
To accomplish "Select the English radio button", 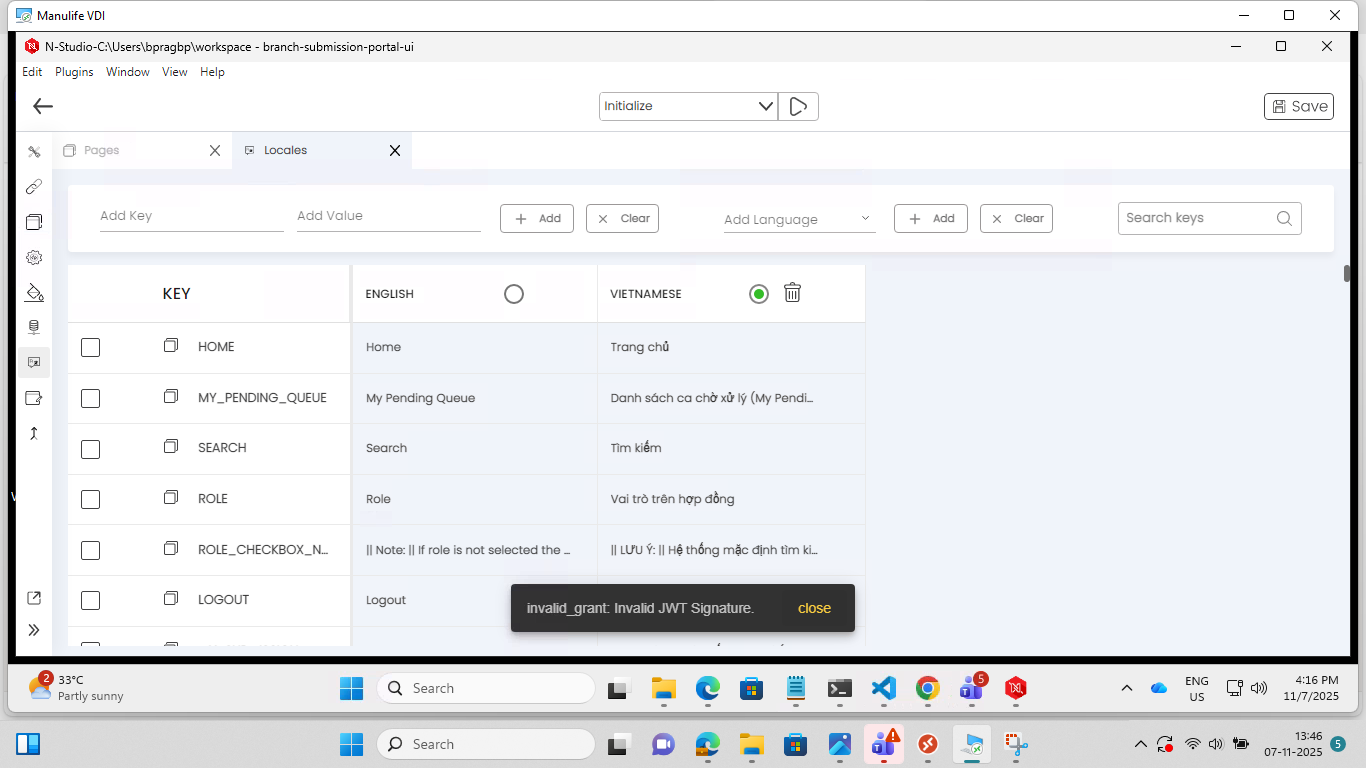I will pos(514,294).
